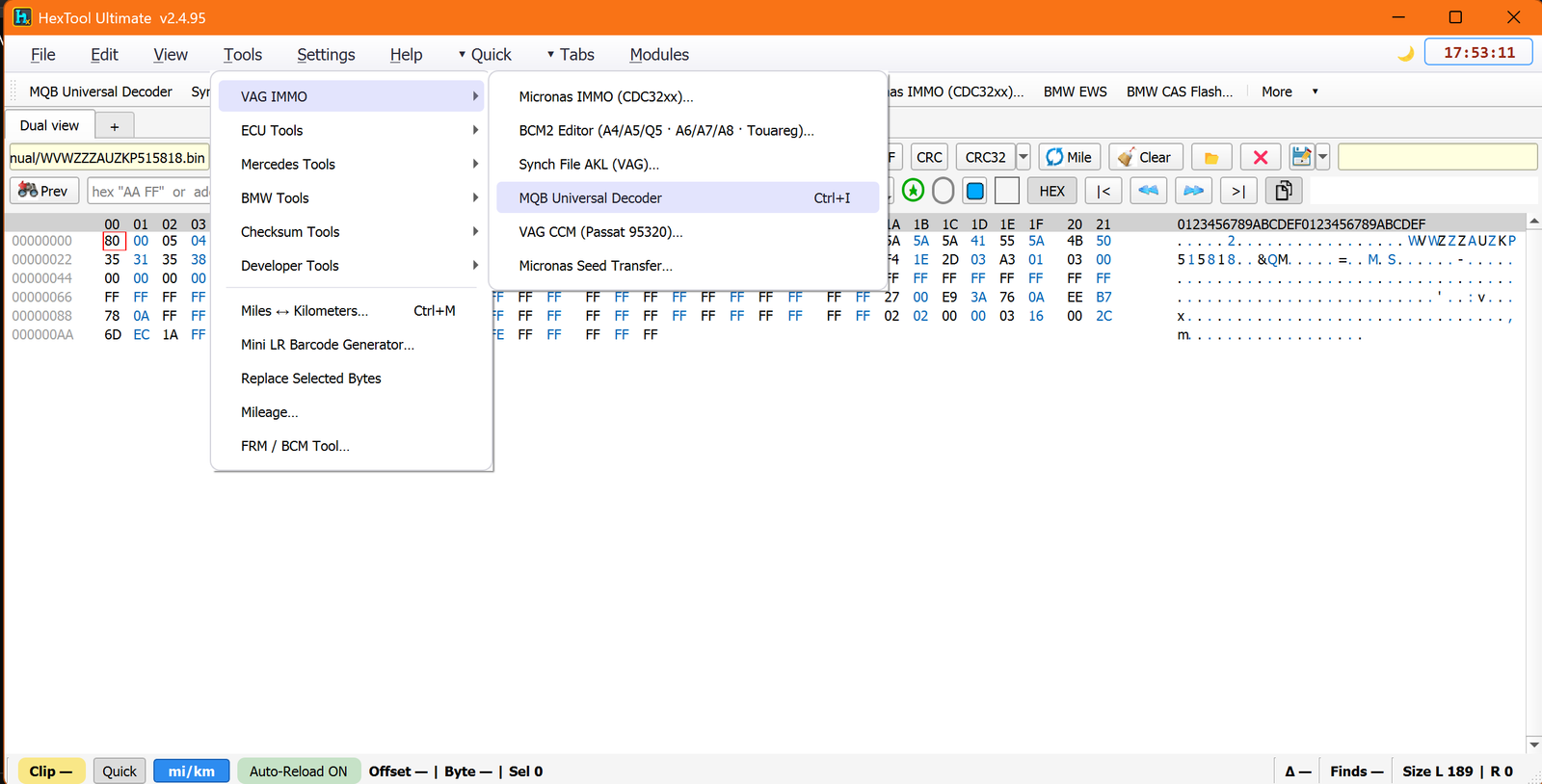Click the scrollbar up arrow
The image size is (1542, 784).
1534,222
